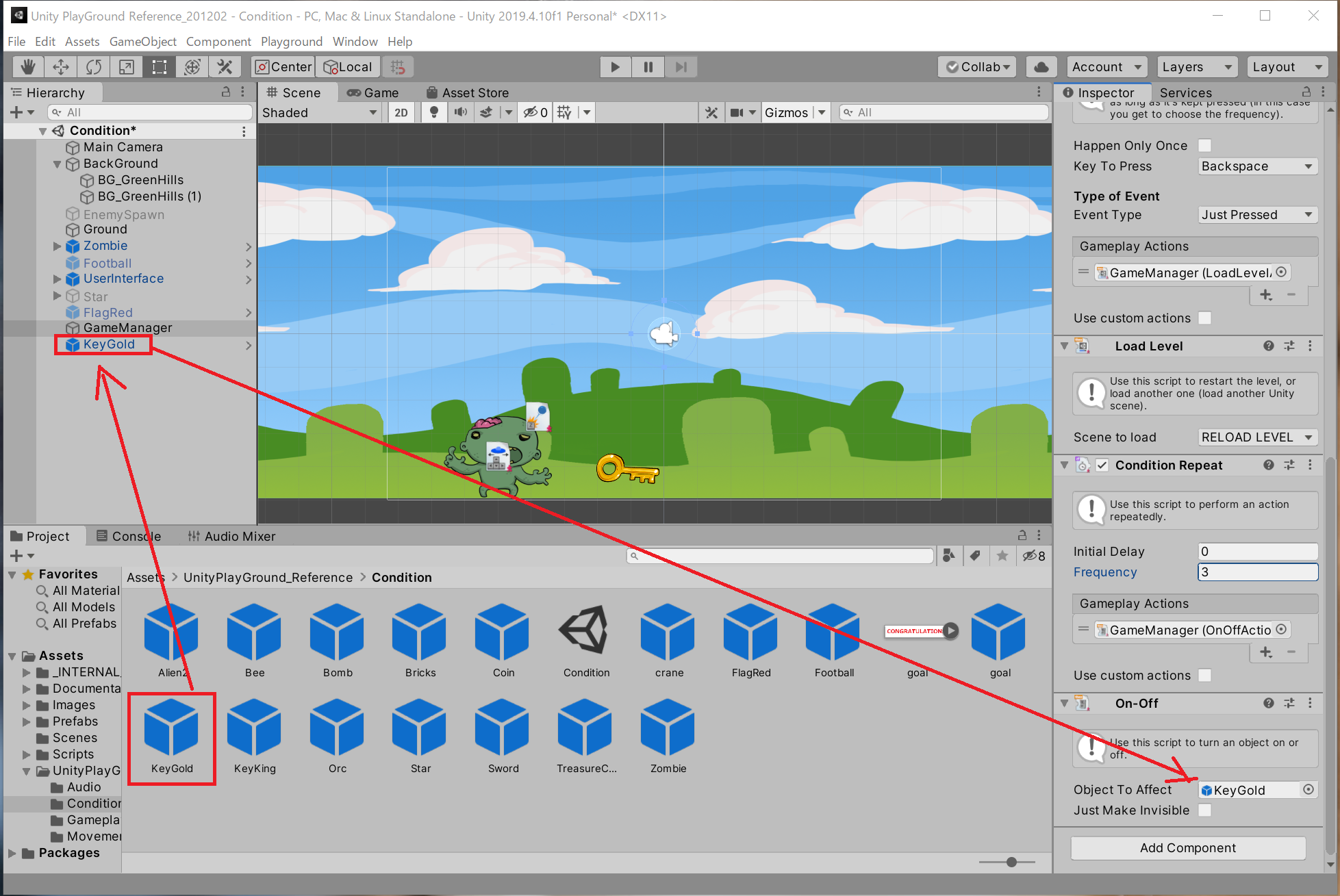
Task: Select the Hand tool in toolbar
Action: [28, 66]
